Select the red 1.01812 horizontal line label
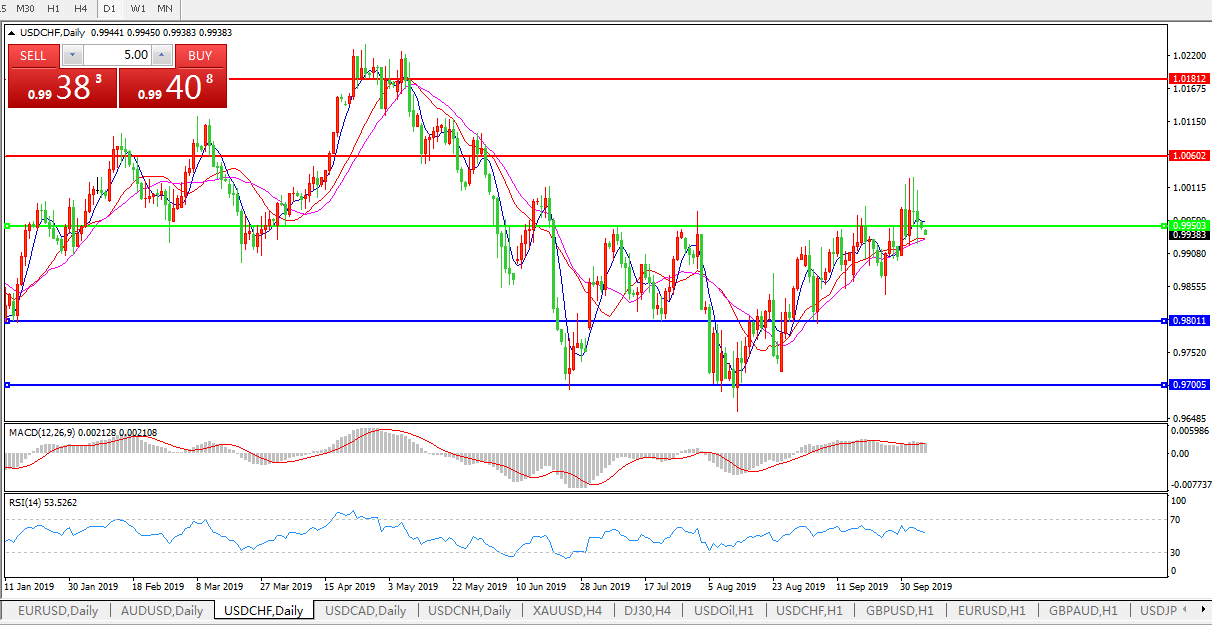The height and width of the screenshot is (625, 1212). (x=1190, y=78)
